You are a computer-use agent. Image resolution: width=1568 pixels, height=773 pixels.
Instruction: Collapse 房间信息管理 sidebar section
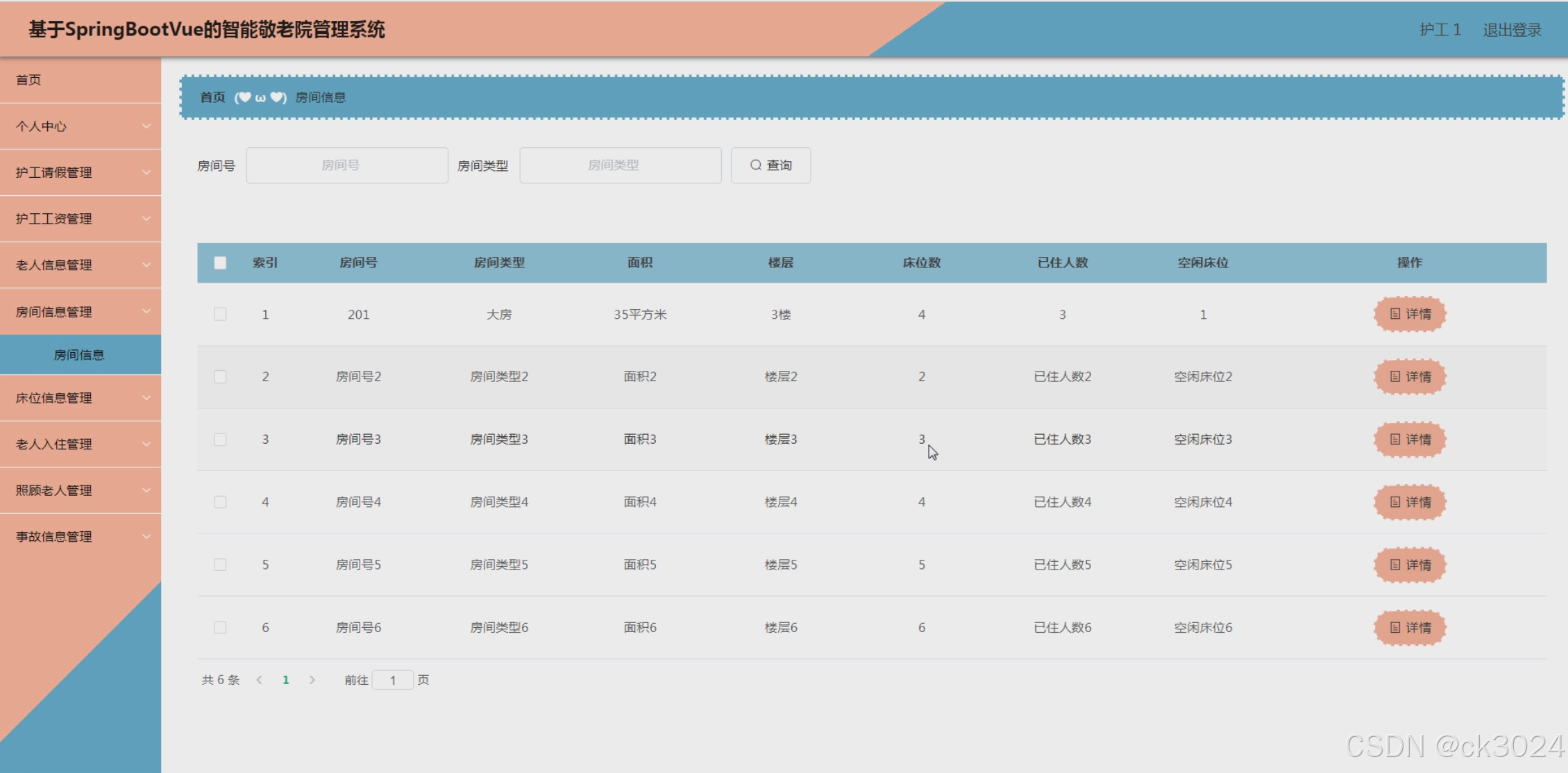pyautogui.click(x=80, y=312)
